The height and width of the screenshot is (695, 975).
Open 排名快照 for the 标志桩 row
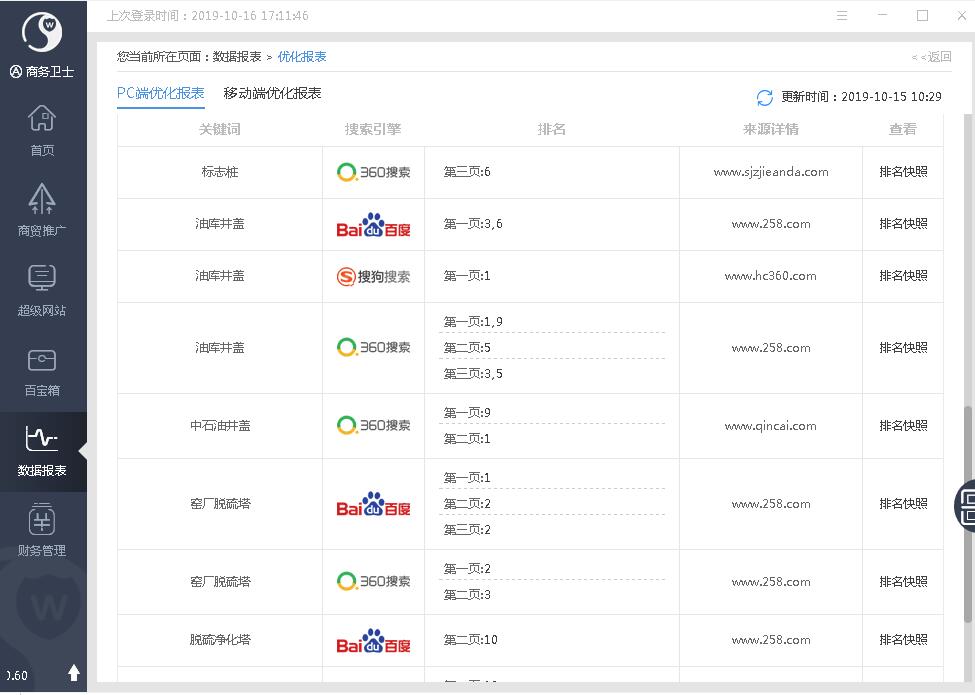coord(903,172)
